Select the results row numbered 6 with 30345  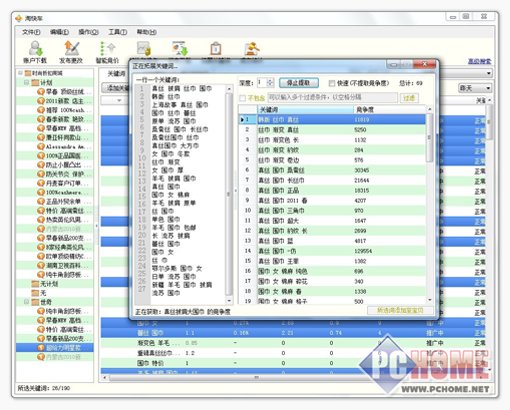click(x=333, y=170)
